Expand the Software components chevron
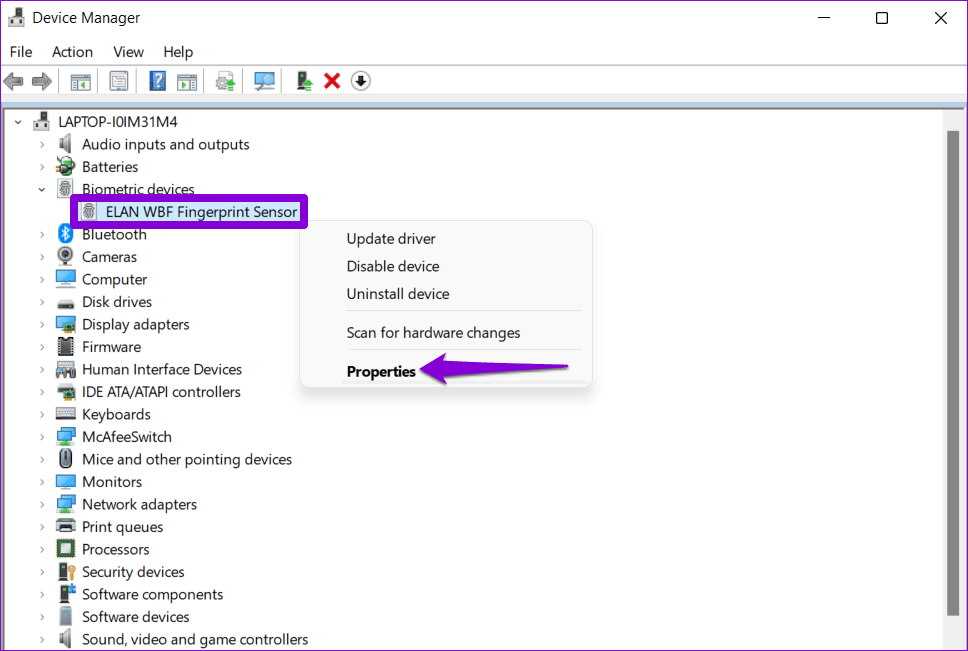 41,594
